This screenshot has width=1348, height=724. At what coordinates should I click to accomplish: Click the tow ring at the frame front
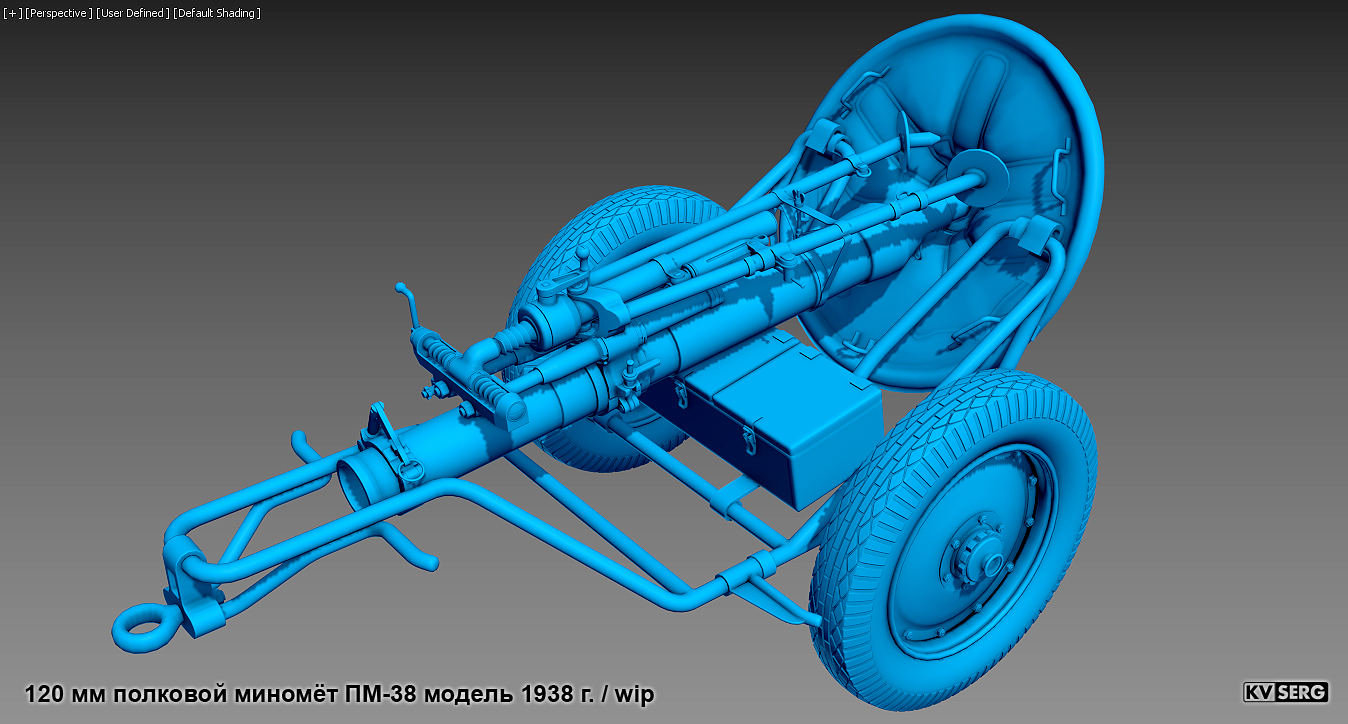(x=147, y=625)
